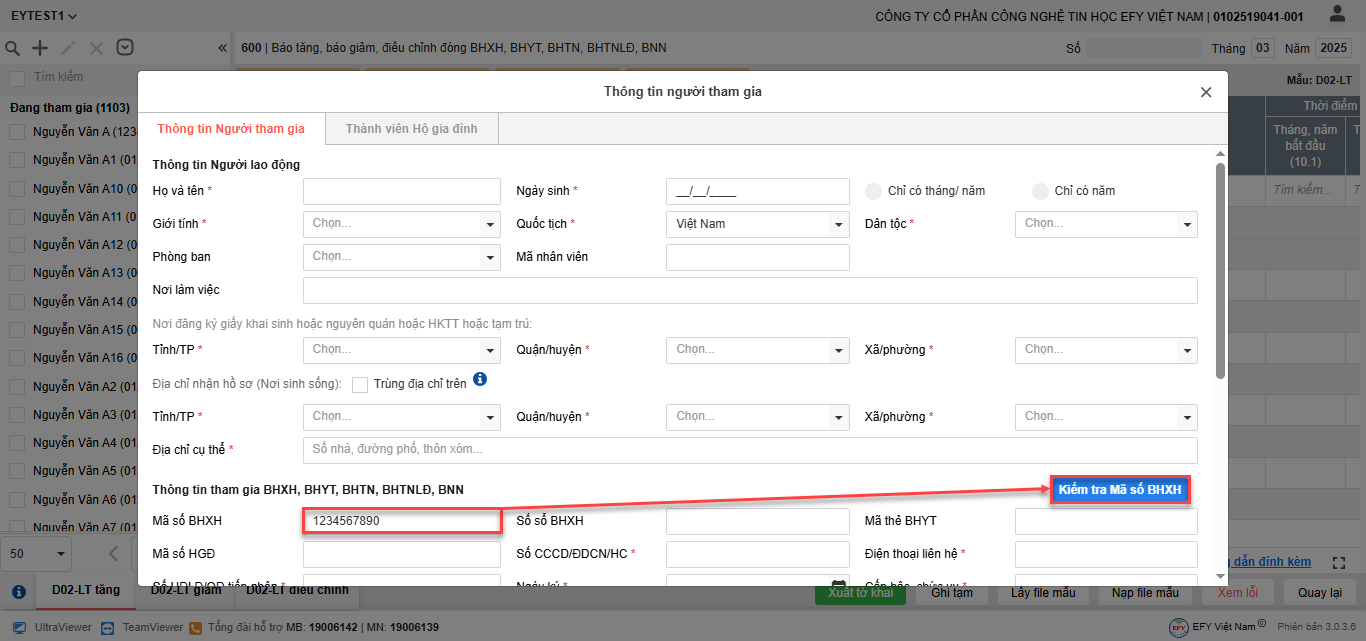Select the Thông tin Người tham gia tab
Screen dimensions: 1366x641
point(231,129)
